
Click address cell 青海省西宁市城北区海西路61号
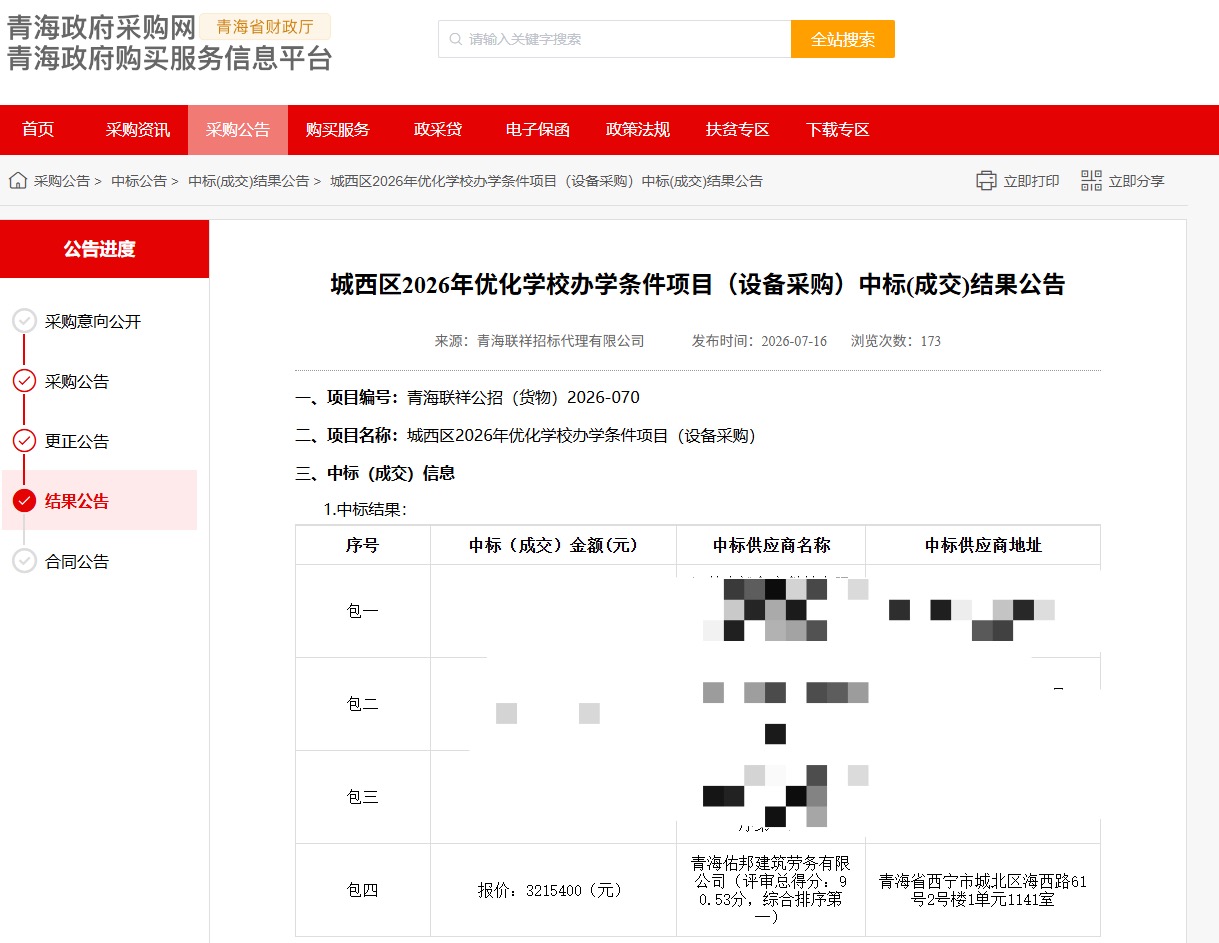(983, 890)
